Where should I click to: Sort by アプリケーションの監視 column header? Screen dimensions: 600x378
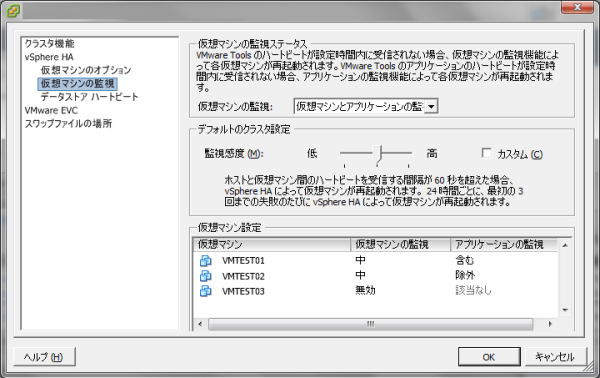click(x=504, y=244)
